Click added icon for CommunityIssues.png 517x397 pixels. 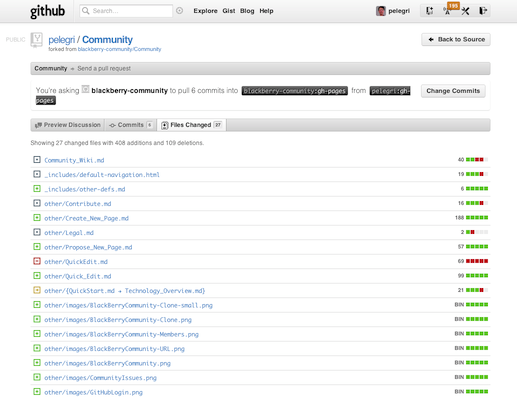[37, 377]
